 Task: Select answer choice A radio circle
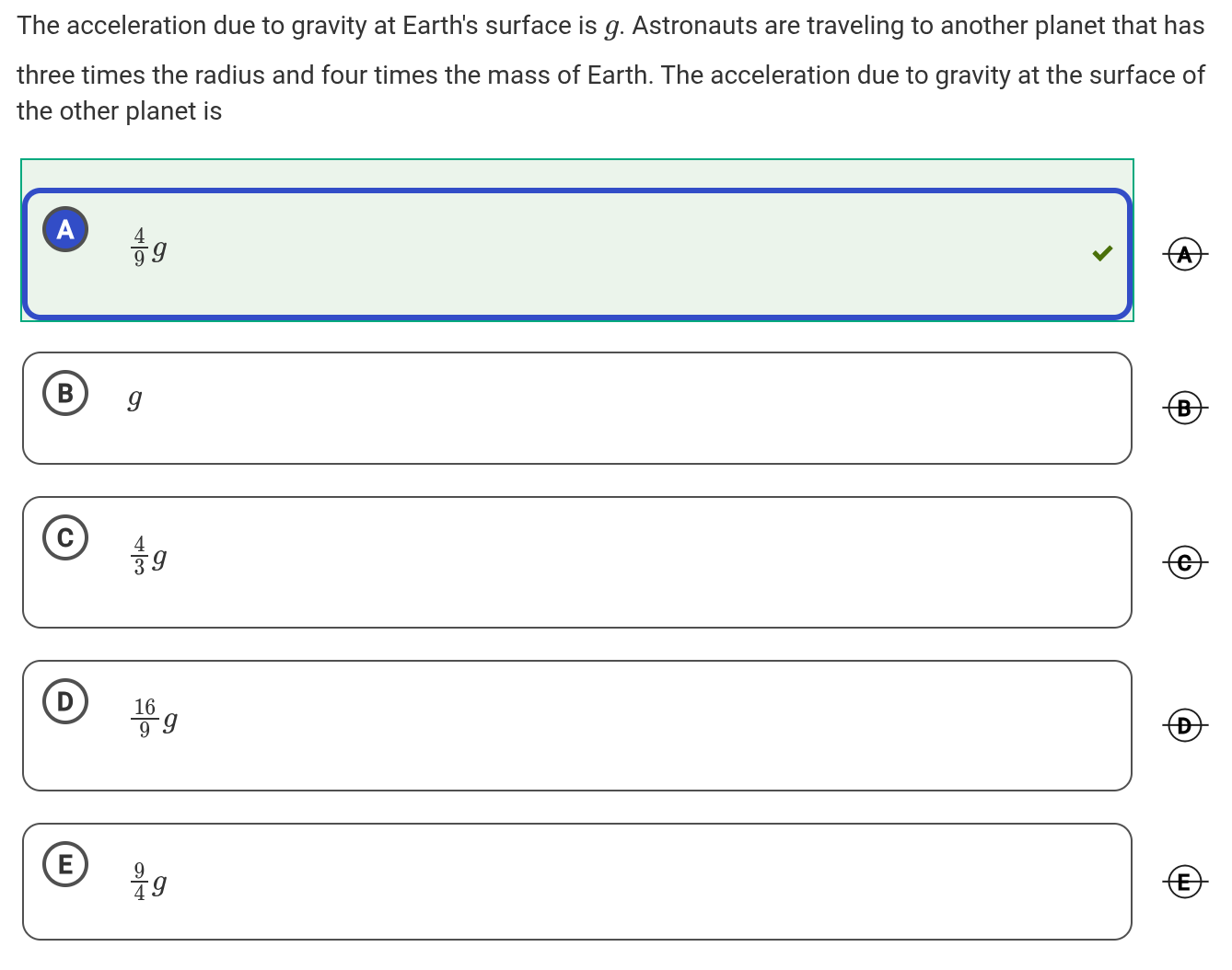click(x=65, y=229)
